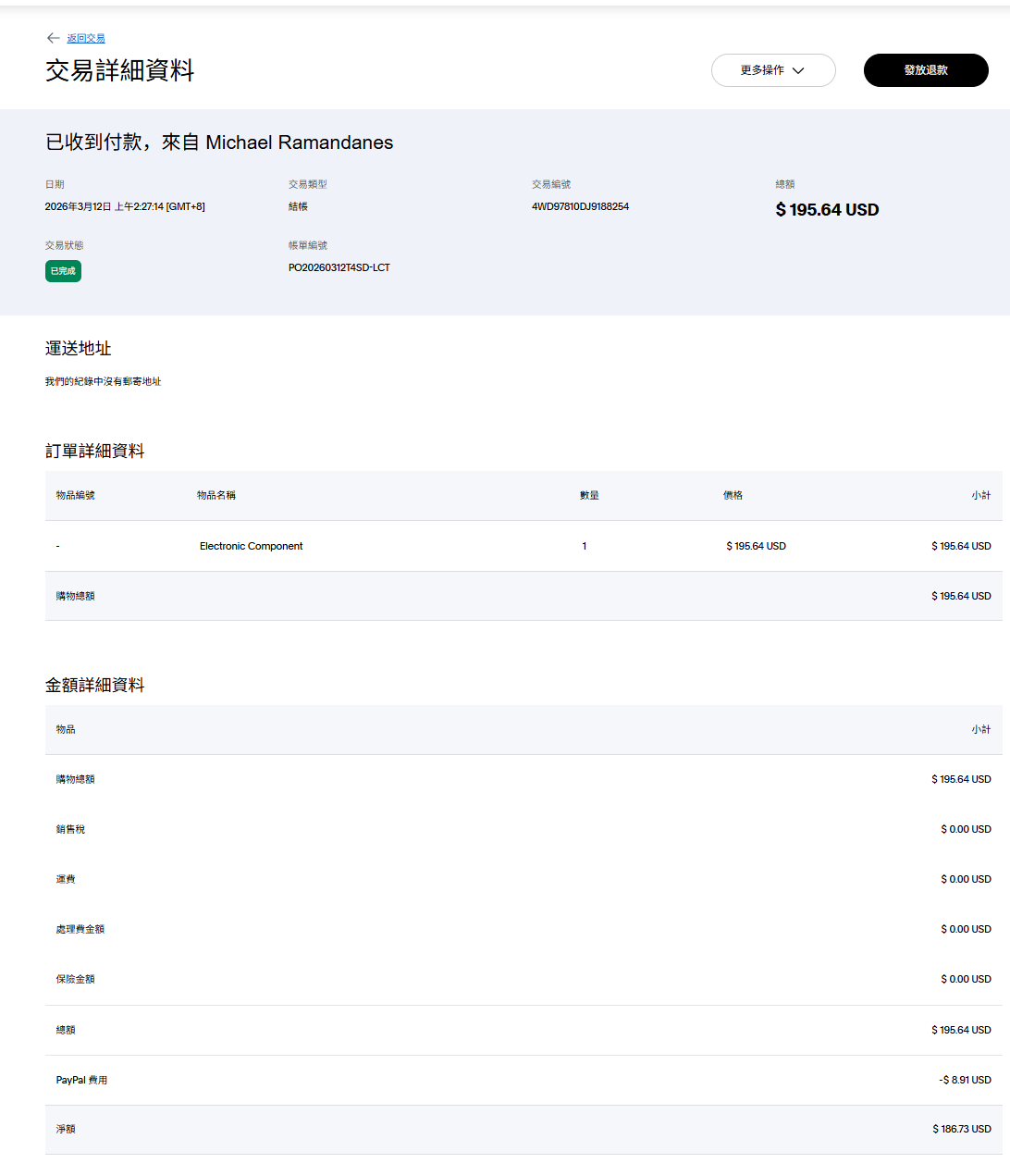Click the 2026年3月12日 date value
This screenshot has height=1176, width=1010.
coord(125,206)
